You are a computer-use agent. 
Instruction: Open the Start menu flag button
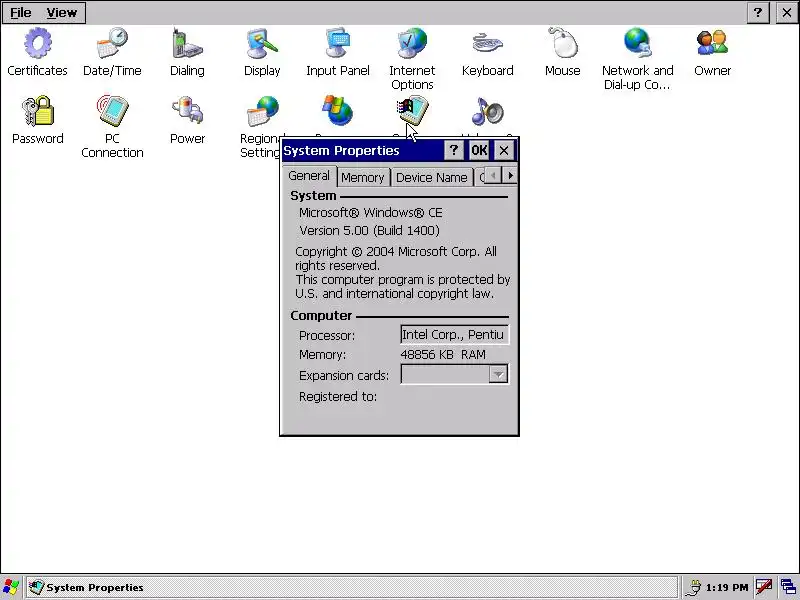pyautogui.click(x=11, y=587)
